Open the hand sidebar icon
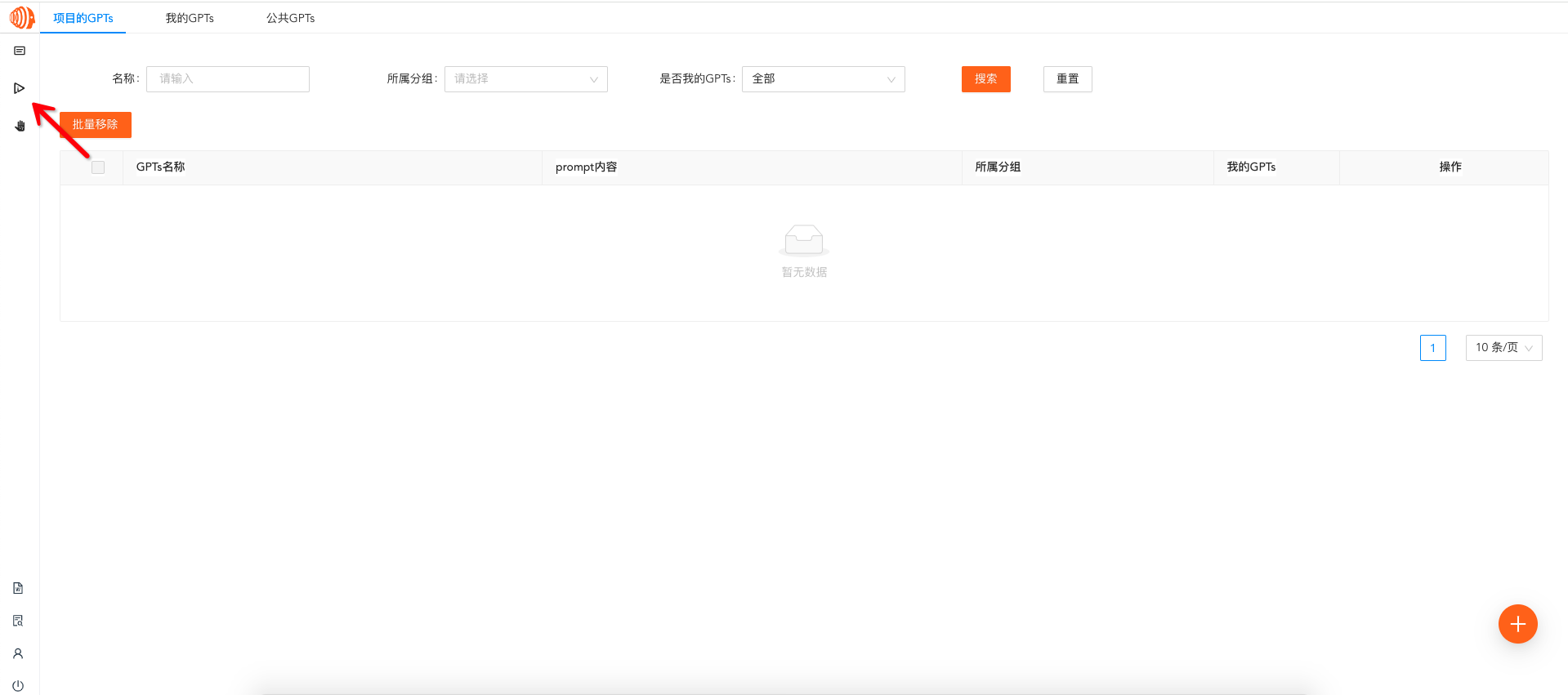The image size is (1568, 695). pos(20,126)
